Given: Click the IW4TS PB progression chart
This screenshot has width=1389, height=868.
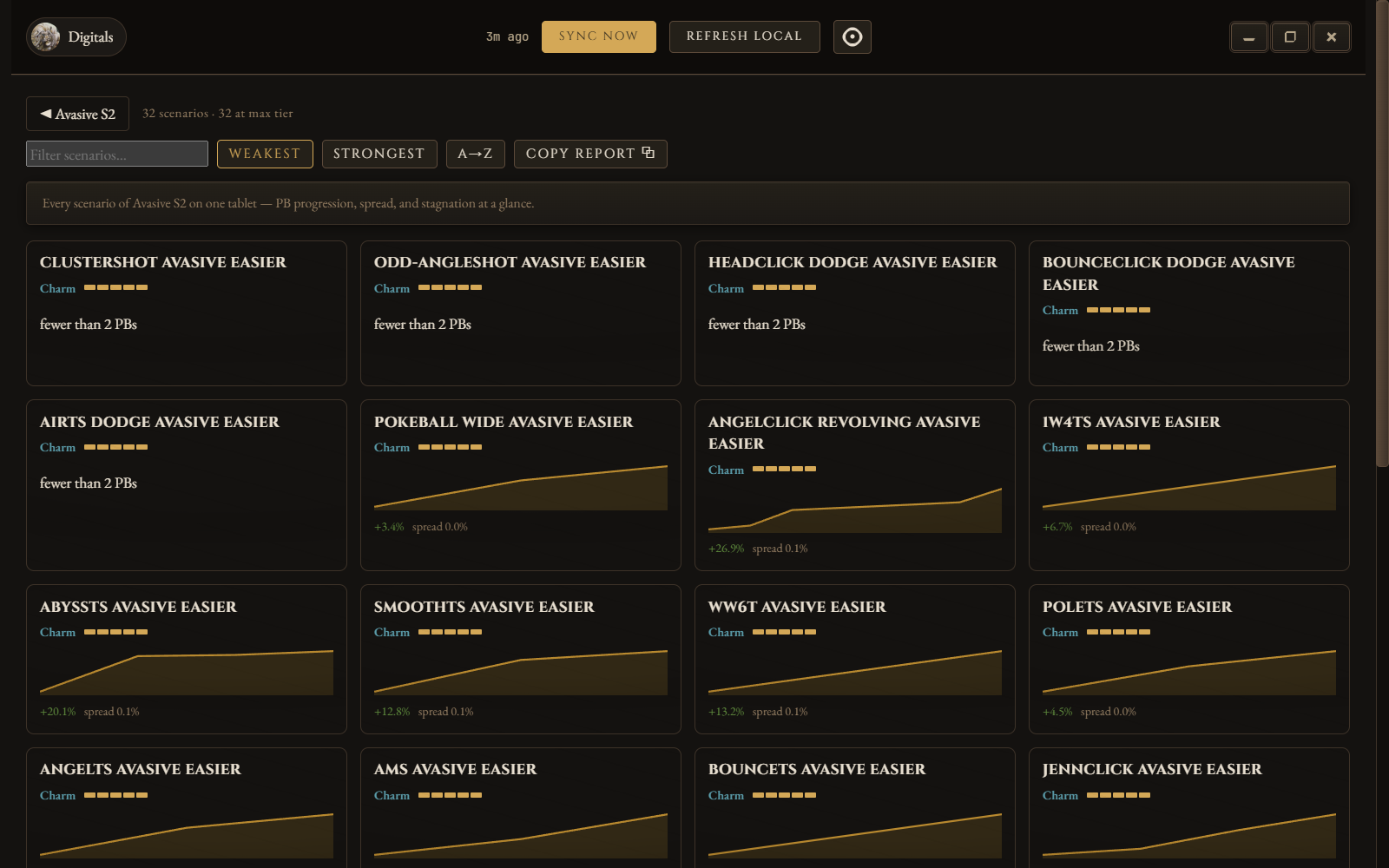Looking at the screenshot, I should click(1189, 488).
